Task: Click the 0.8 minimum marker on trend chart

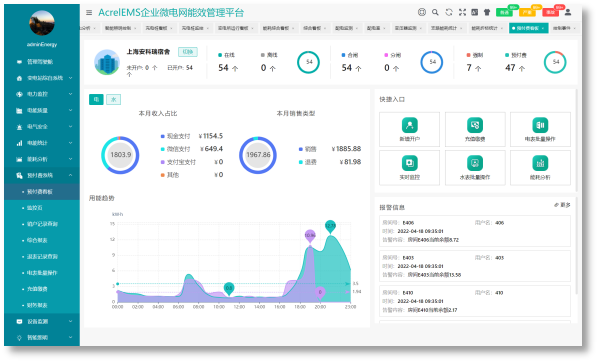Action: click(x=229, y=288)
